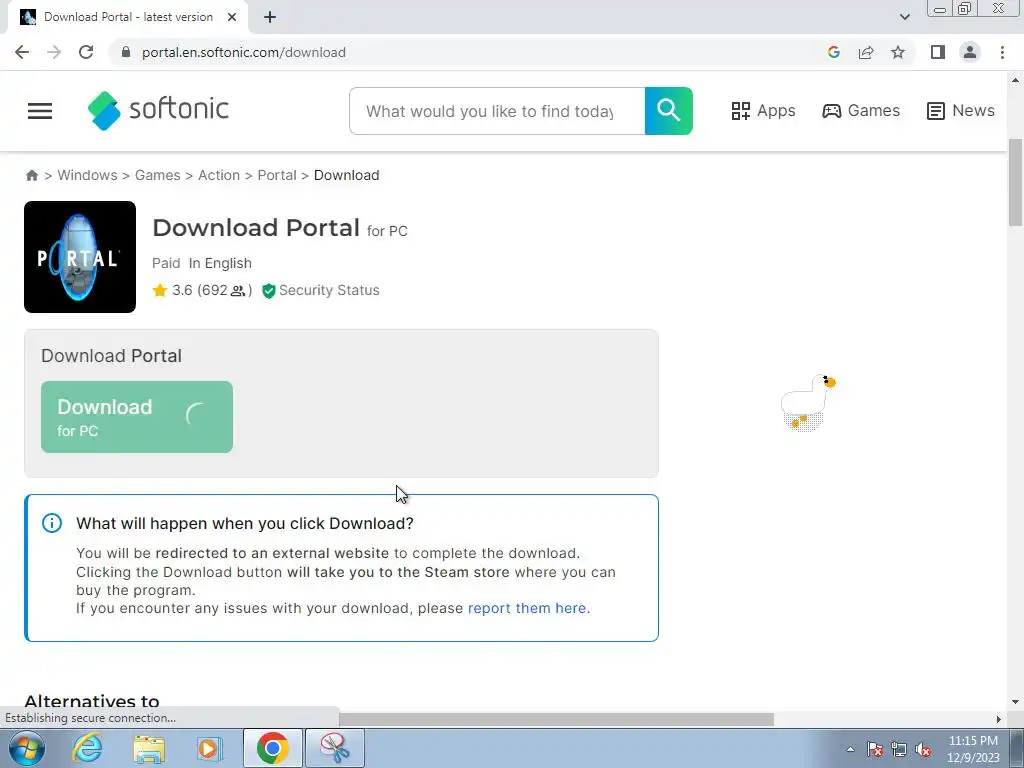Open the hamburger menu on Softonic
The width and height of the screenshot is (1024, 768).
[x=40, y=111]
